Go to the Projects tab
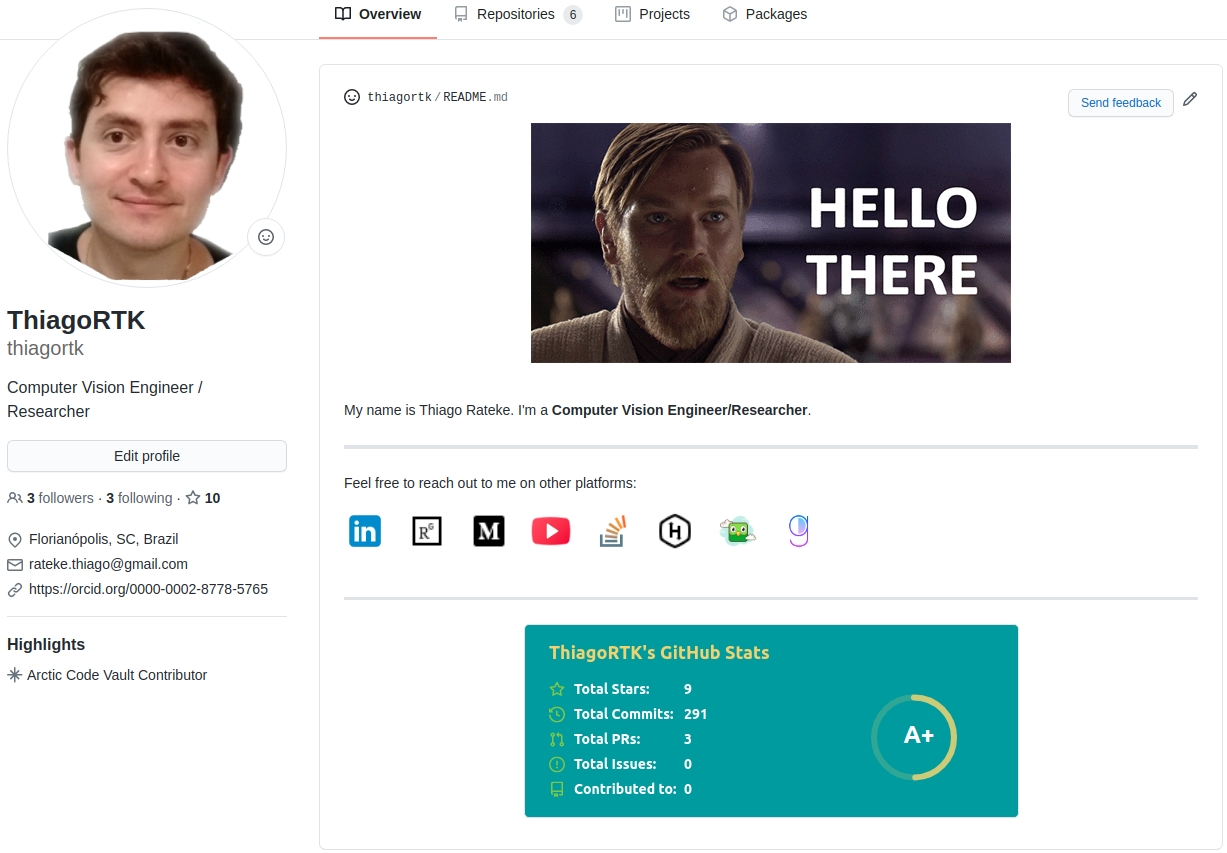Image resolution: width=1227 pixels, height=853 pixels. (x=652, y=14)
